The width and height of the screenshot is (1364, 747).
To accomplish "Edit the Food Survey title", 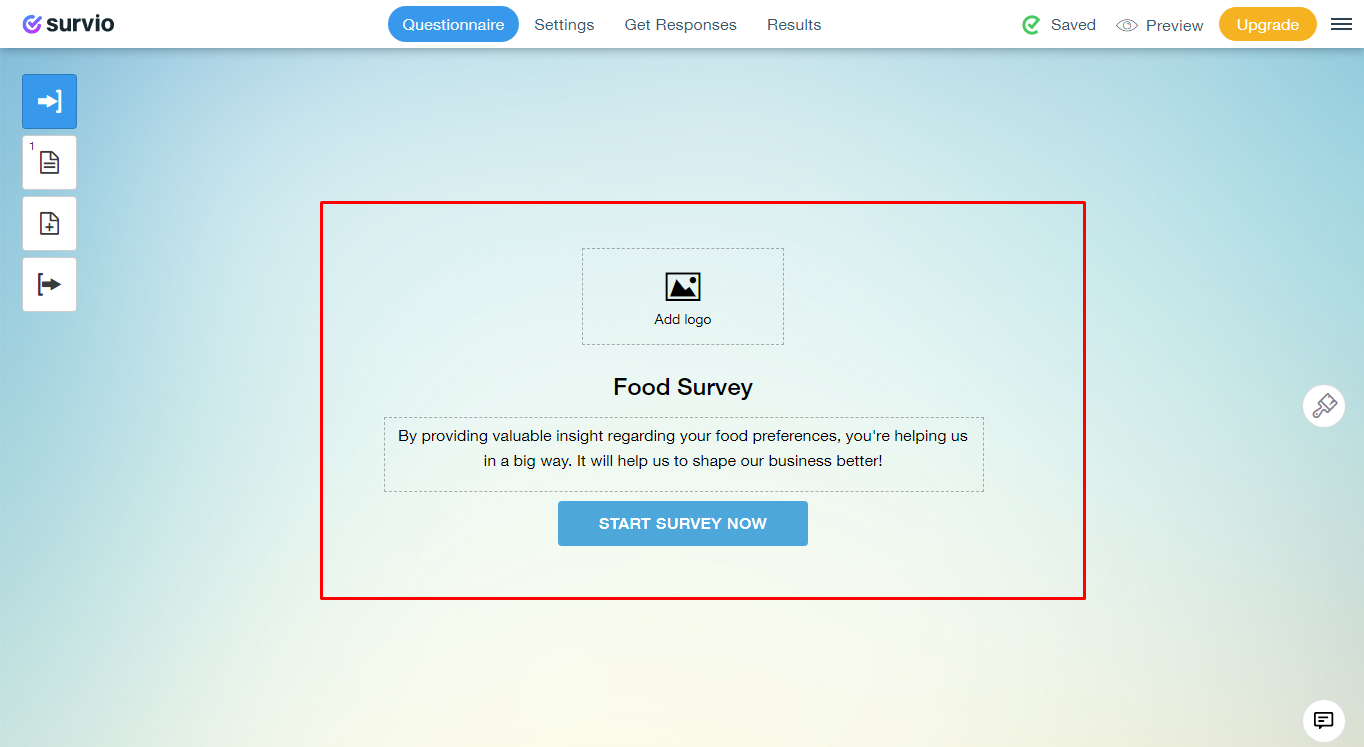I will coord(683,387).
